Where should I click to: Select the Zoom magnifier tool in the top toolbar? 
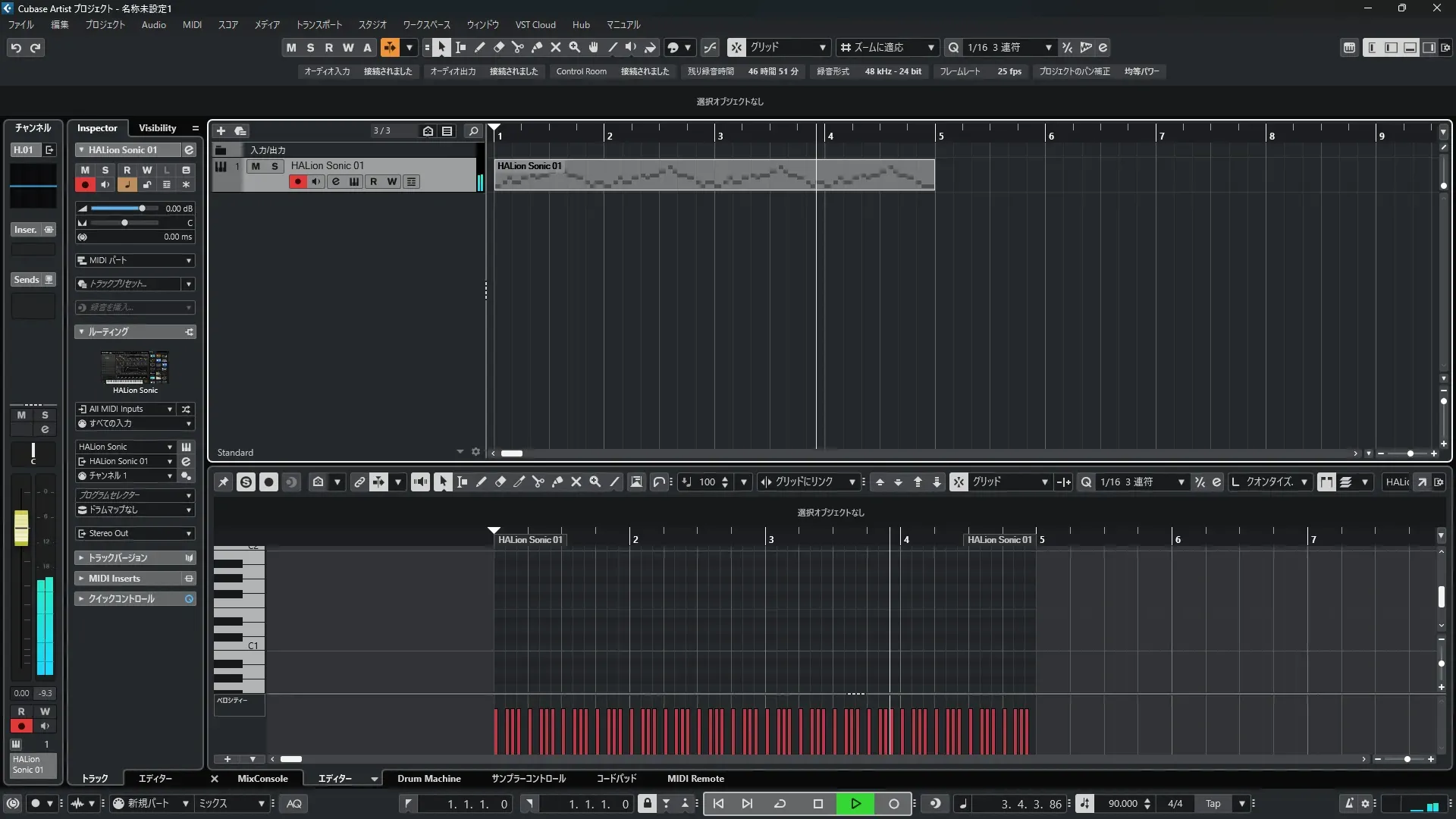[575, 47]
